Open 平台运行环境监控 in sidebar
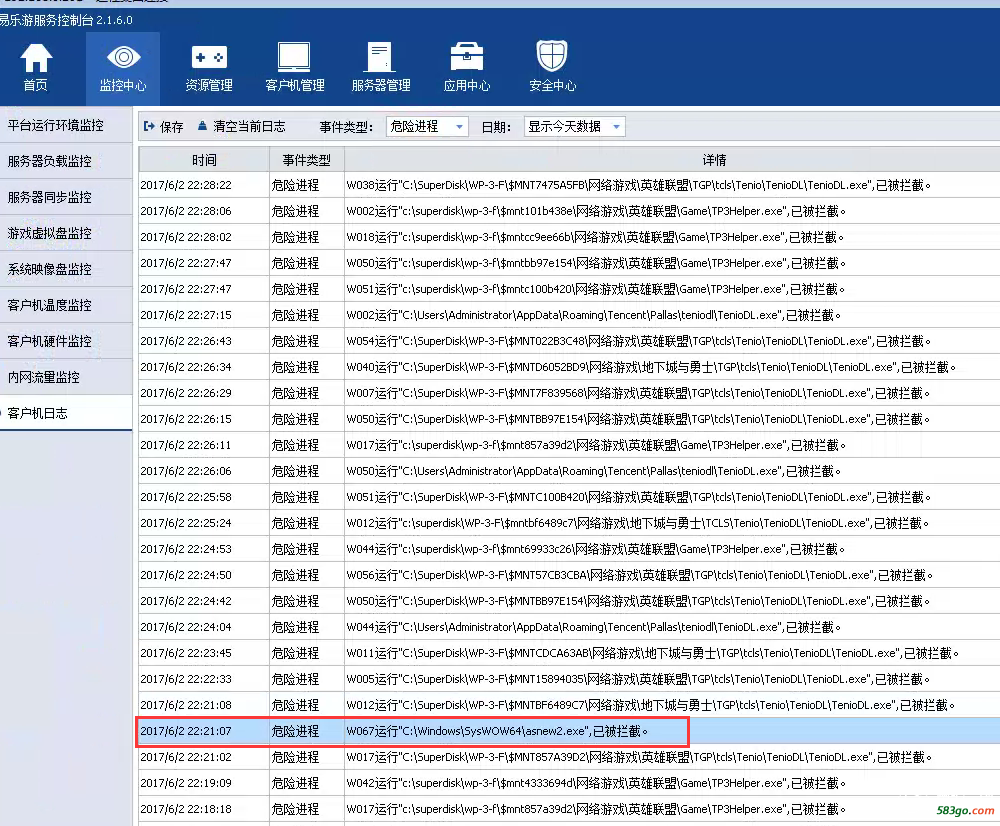This screenshot has height=826, width=1000. tap(66, 125)
